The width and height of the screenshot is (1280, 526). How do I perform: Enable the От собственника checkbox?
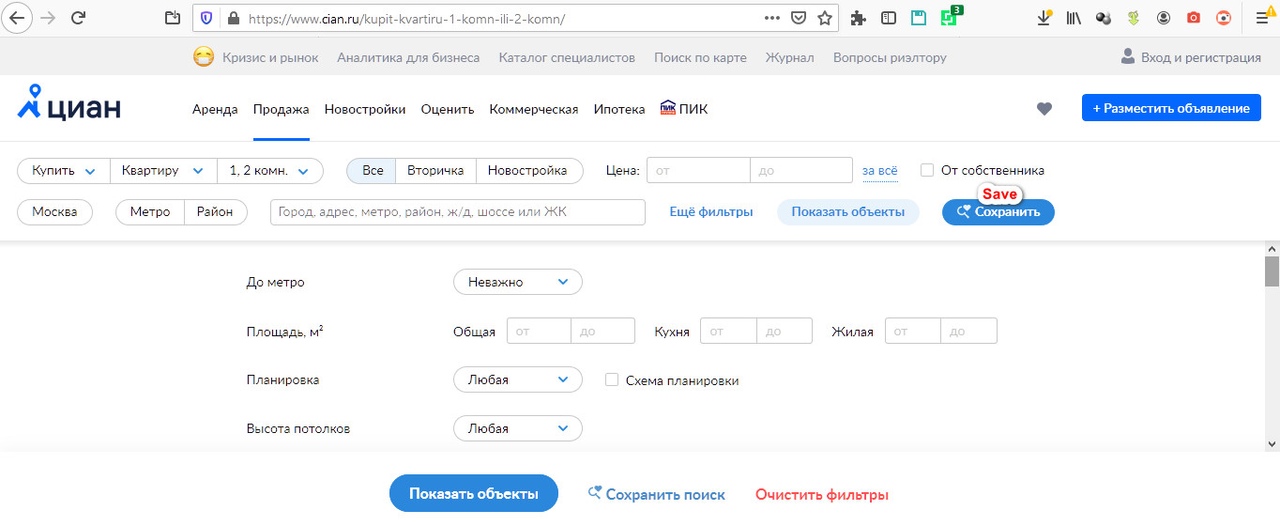click(927, 171)
